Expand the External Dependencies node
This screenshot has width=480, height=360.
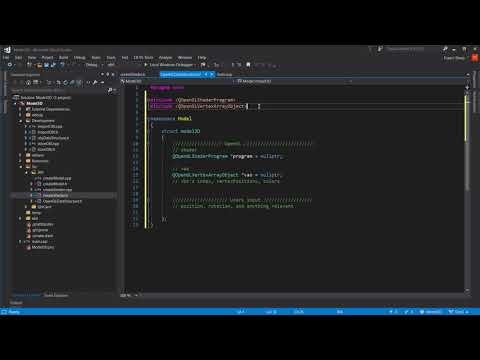point(21,109)
